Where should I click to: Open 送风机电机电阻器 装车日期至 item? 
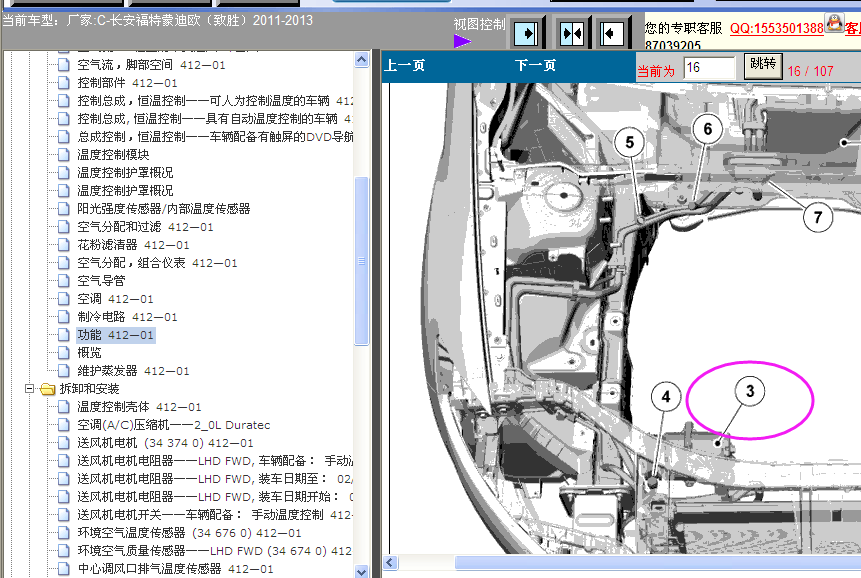[x=215, y=479]
